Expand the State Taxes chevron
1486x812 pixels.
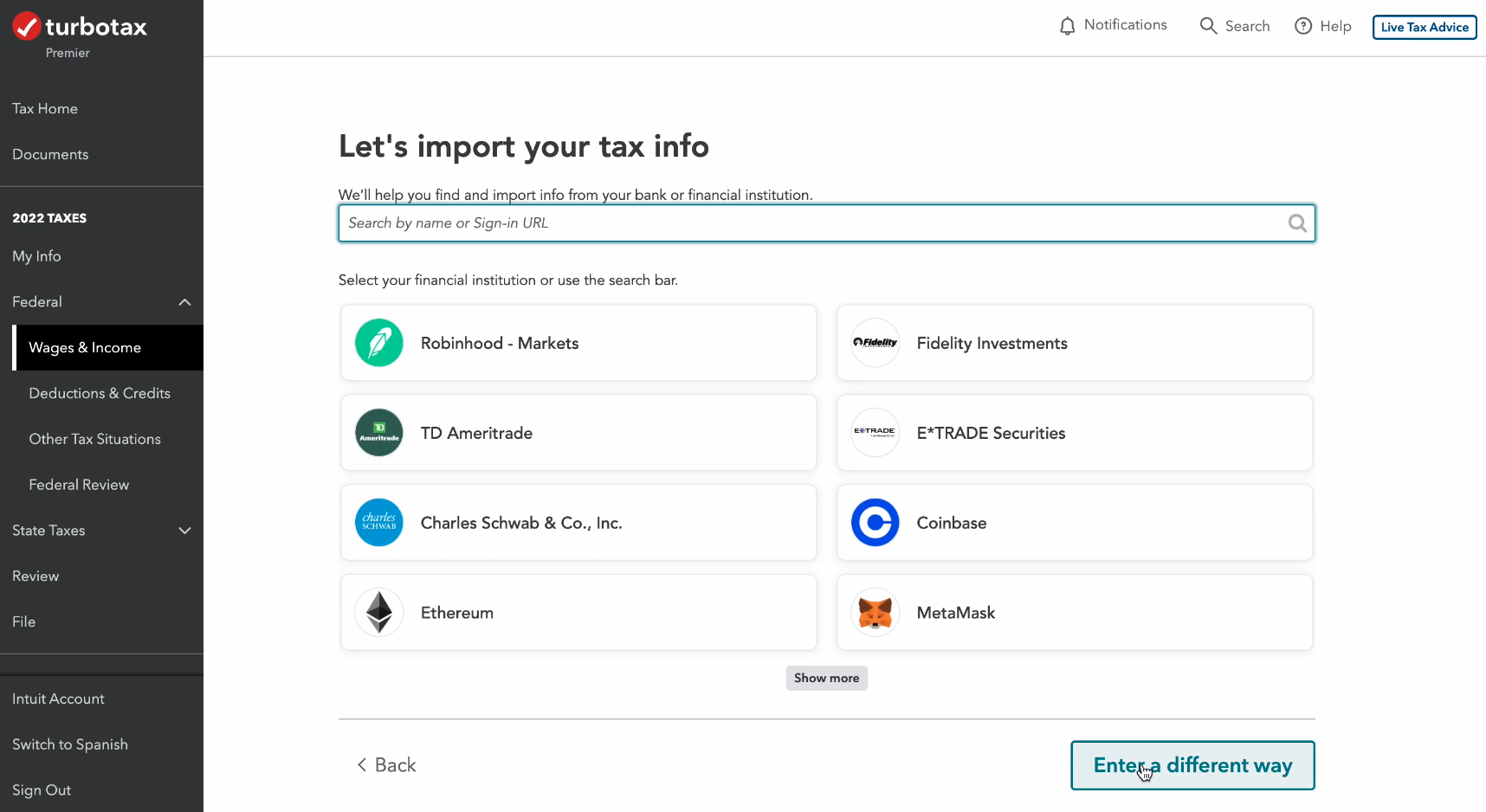pyautogui.click(x=184, y=531)
